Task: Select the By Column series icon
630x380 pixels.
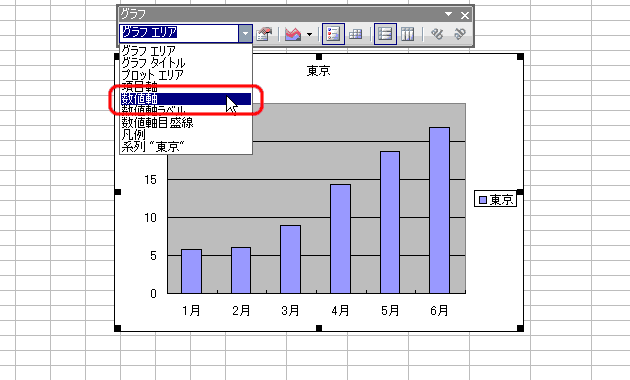Action: click(407, 34)
